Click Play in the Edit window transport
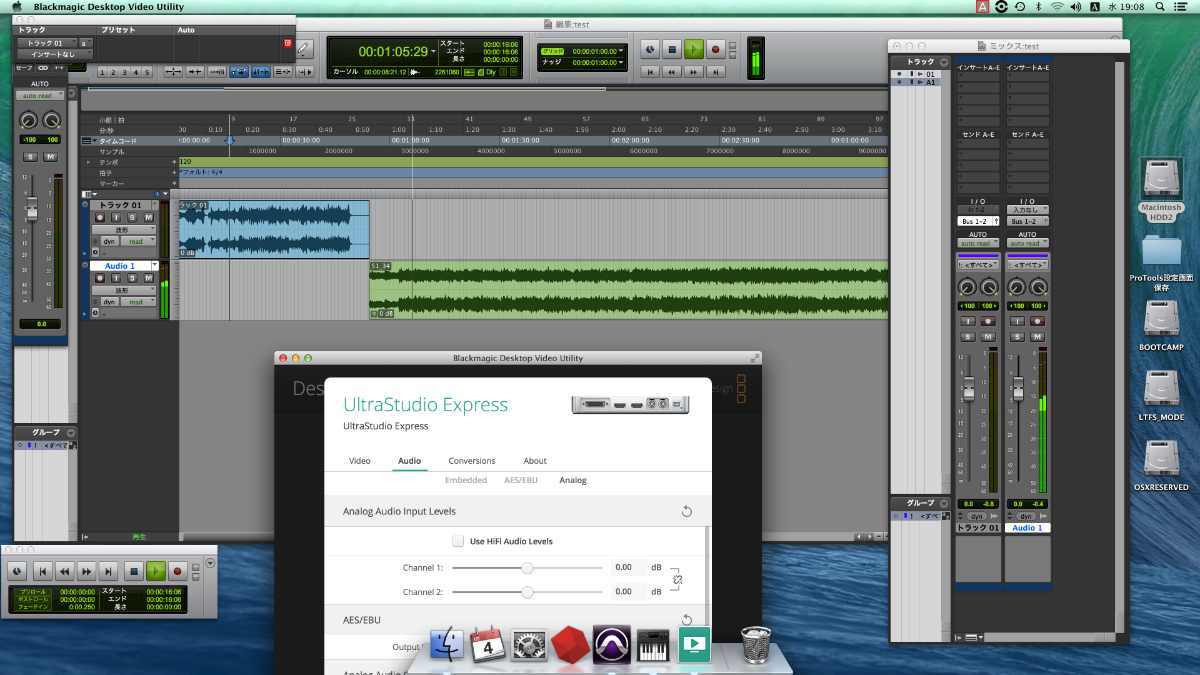This screenshot has height=675, width=1200. click(x=694, y=48)
